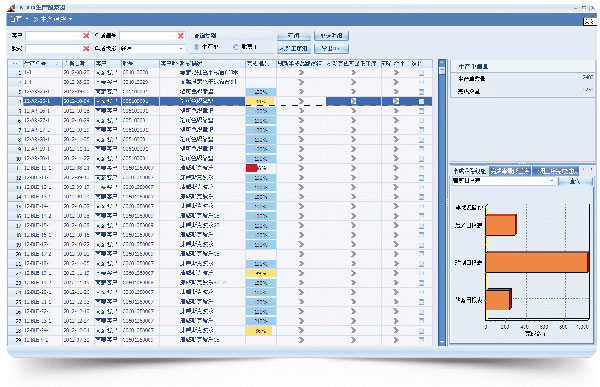
Task: Click the red X beside the second top-row input
Action: (181, 36)
